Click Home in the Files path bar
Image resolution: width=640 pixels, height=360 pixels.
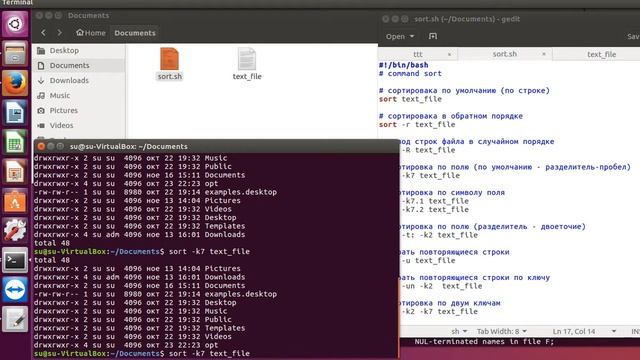point(91,33)
